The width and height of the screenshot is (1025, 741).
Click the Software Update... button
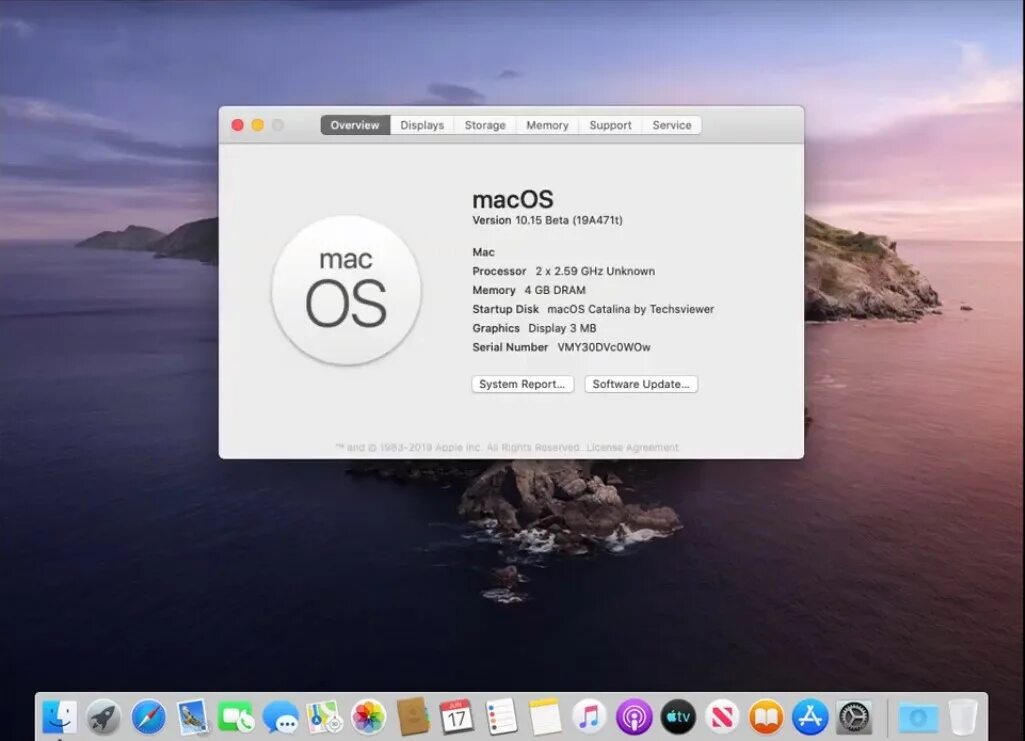point(641,384)
